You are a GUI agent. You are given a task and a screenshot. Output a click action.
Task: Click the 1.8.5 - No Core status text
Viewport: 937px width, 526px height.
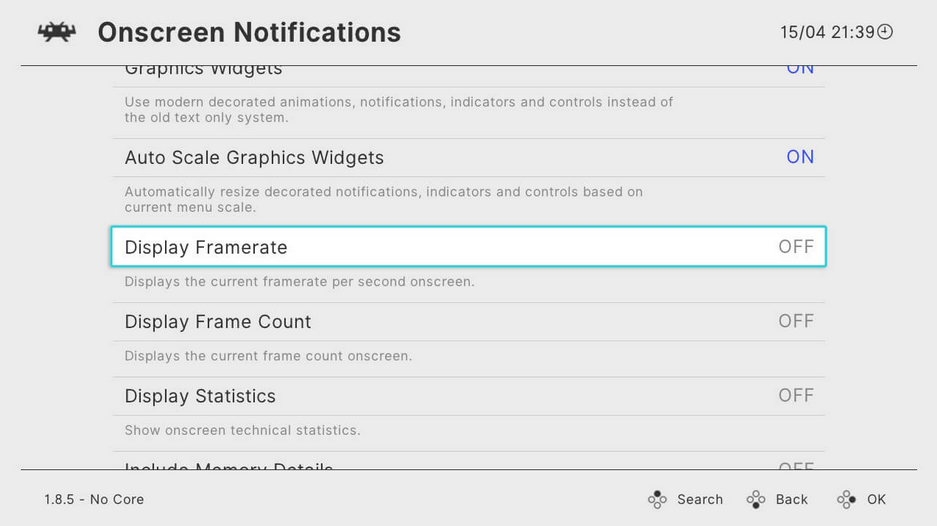[94, 499]
